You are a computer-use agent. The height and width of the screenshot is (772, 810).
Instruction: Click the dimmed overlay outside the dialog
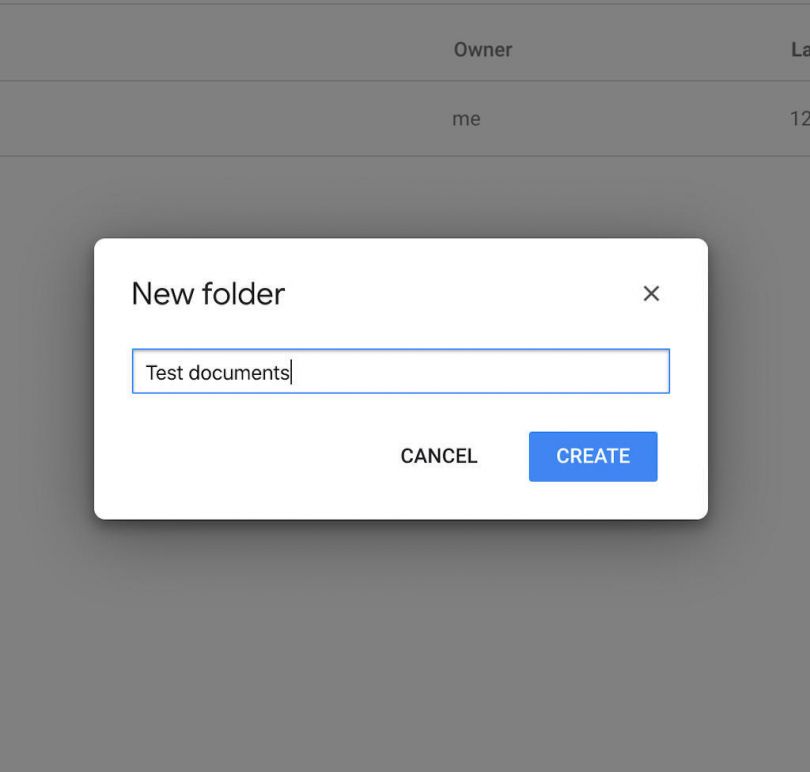click(x=400, y=650)
